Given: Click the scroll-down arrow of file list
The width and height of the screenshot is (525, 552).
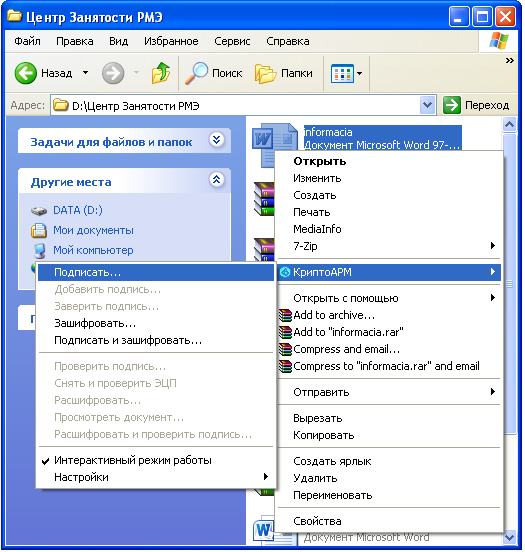Looking at the screenshot, I should (x=510, y=538).
